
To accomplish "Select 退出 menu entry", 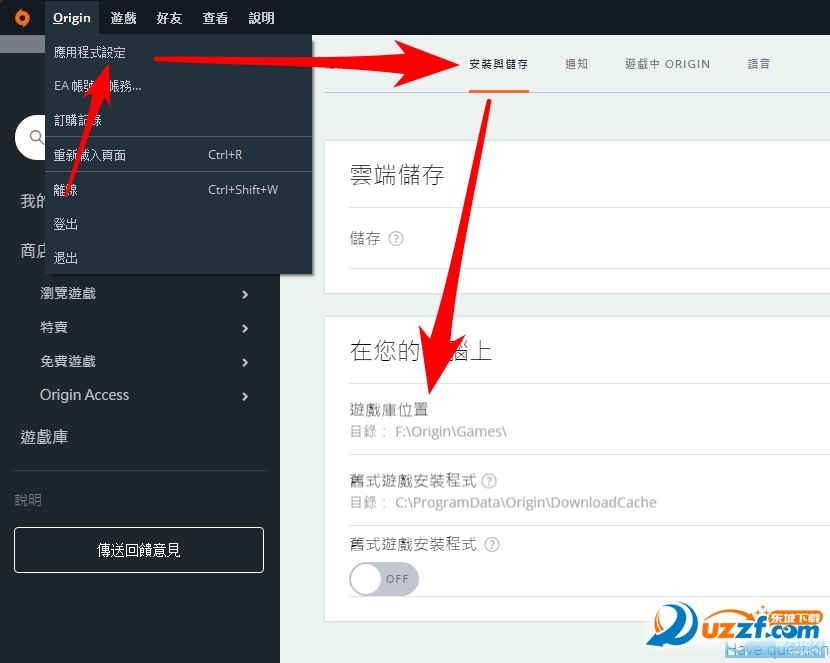I will click(x=178, y=258).
